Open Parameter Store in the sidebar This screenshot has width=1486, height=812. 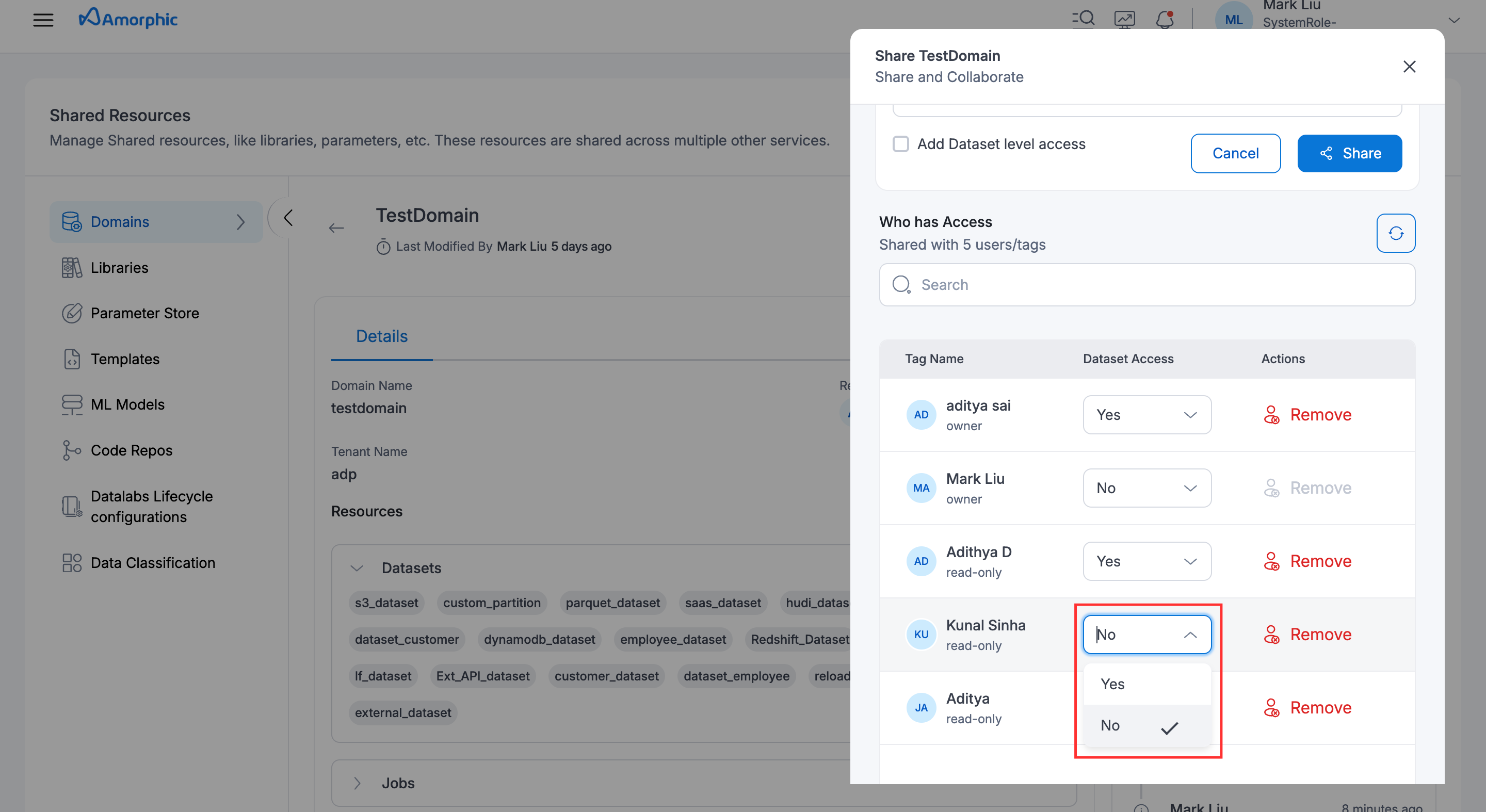coord(144,313)
